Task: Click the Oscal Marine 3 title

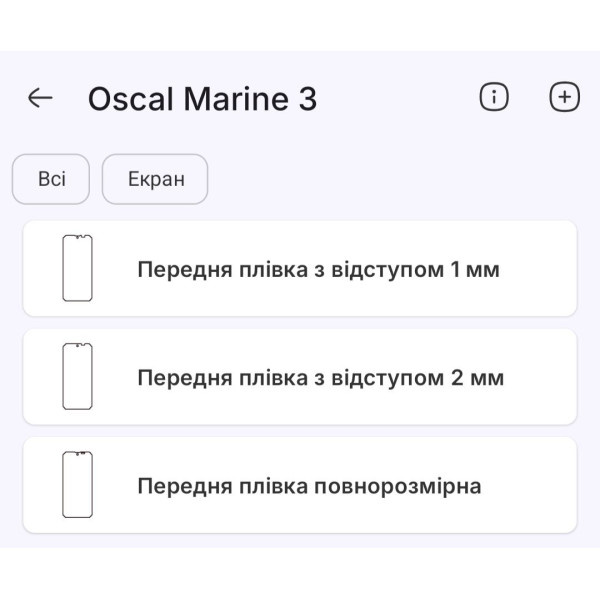Action: click(202, 99)
